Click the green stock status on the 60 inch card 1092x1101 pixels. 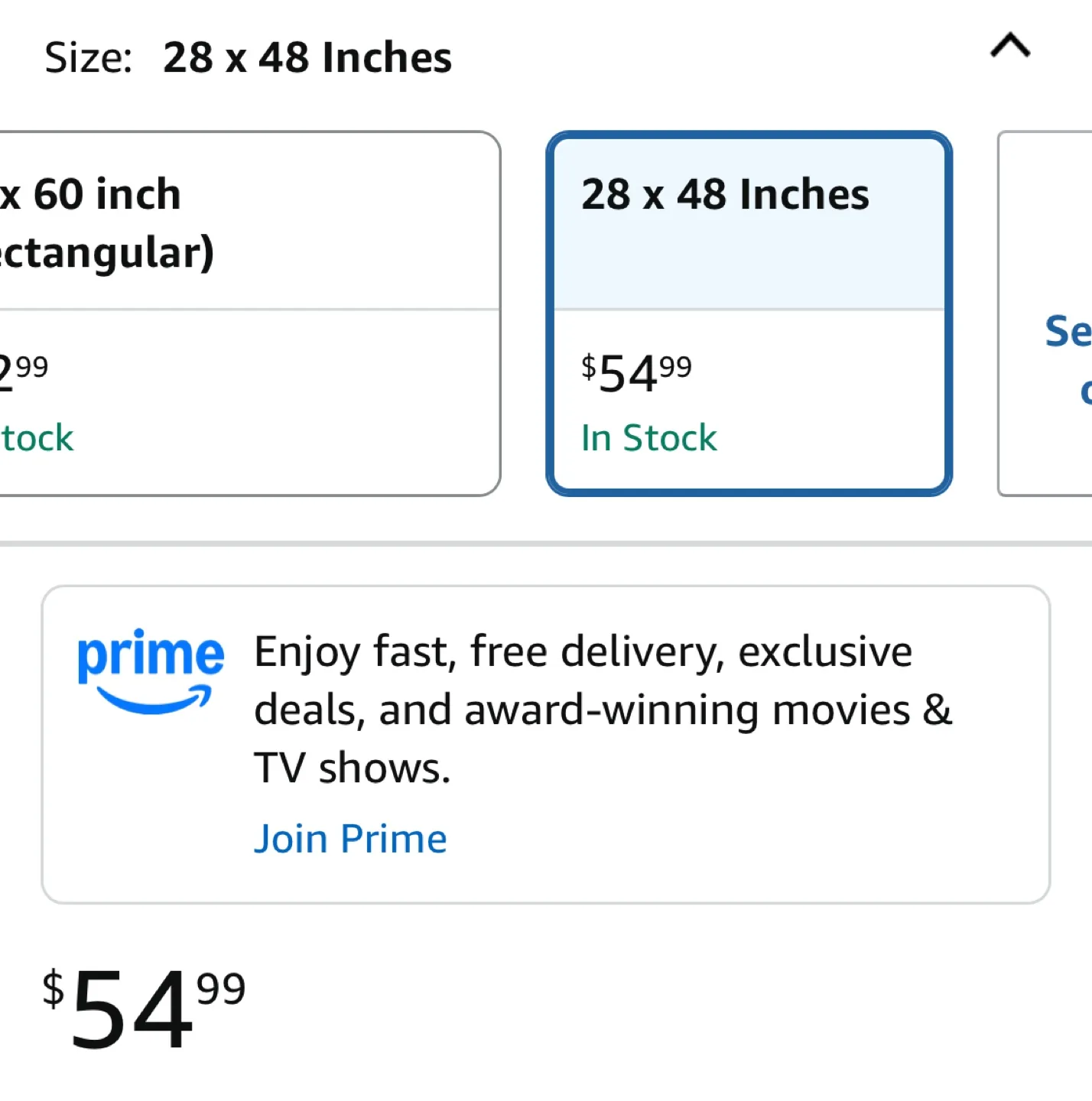point(37,438)
